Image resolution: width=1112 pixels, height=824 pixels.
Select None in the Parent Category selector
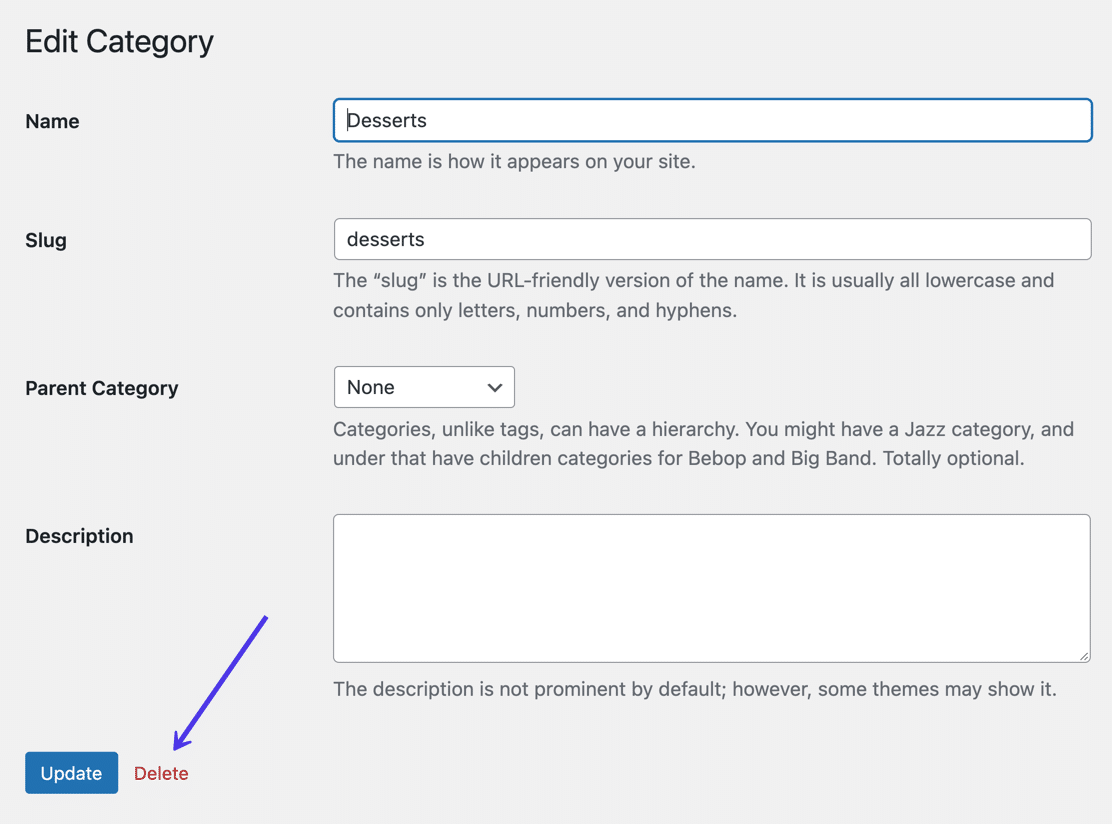tap(400, 387)
